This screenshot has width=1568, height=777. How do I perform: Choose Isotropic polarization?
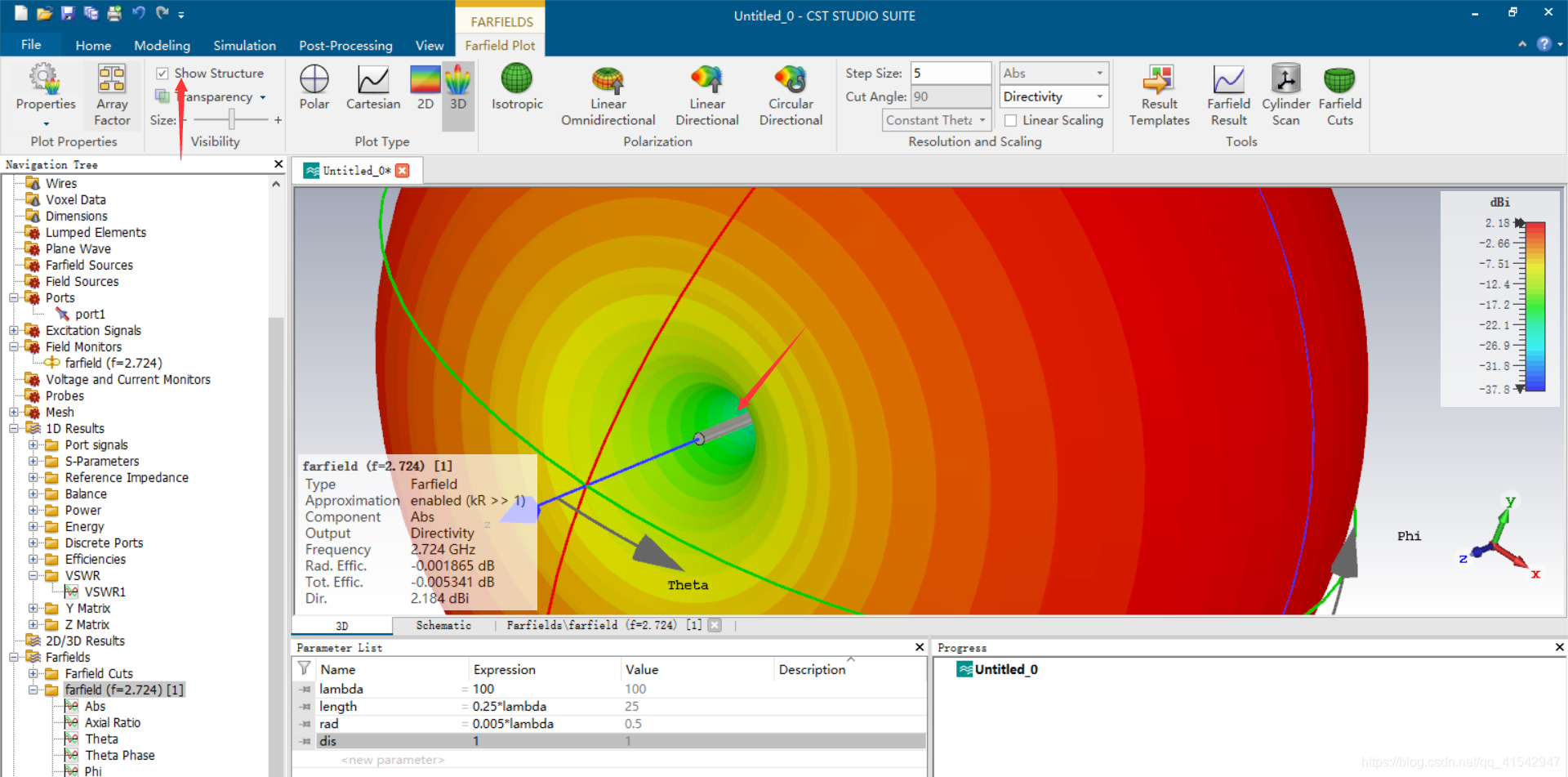click(517, 87)
